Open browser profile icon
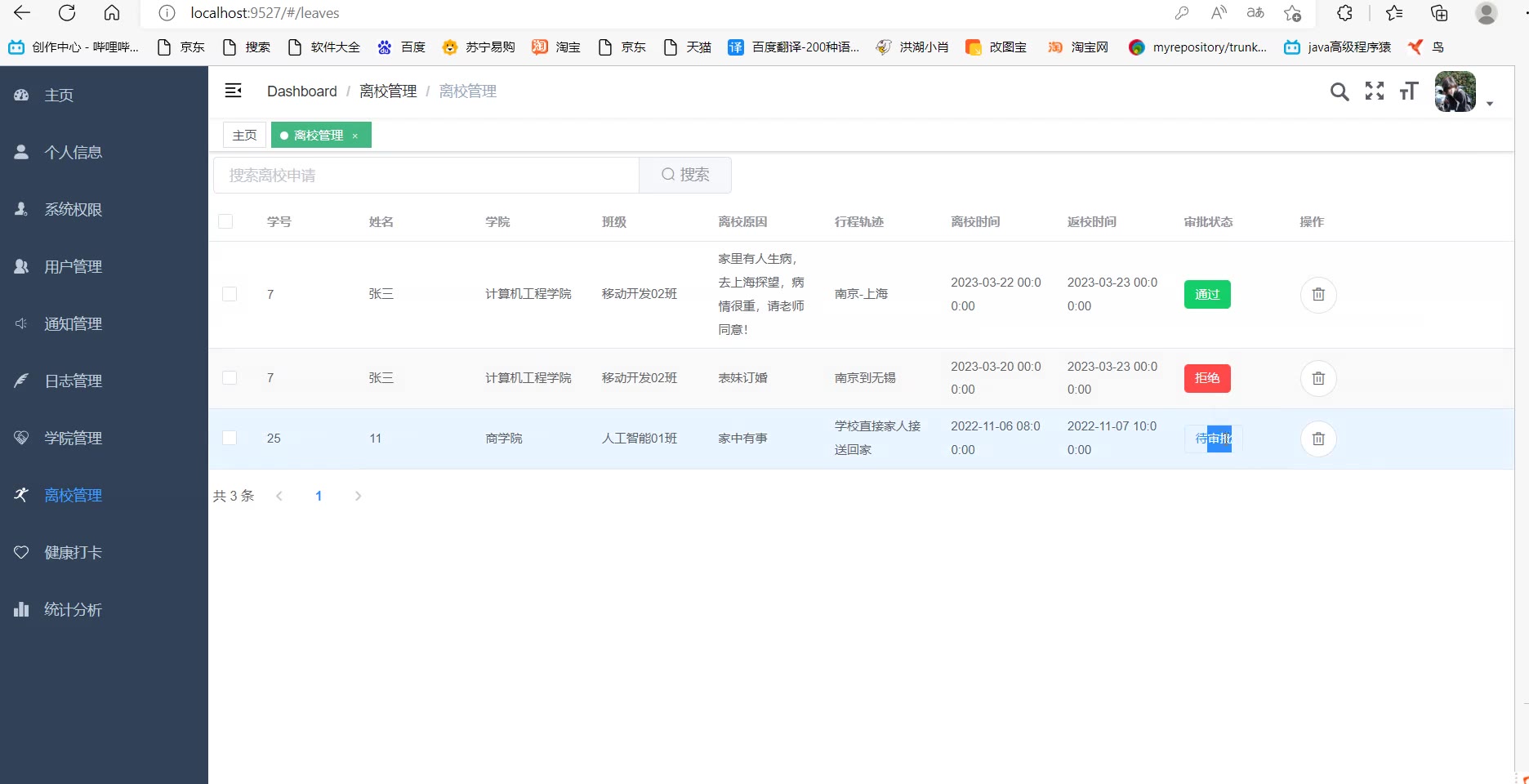This screenshot has width=1529, height=784. [1486, 13]
